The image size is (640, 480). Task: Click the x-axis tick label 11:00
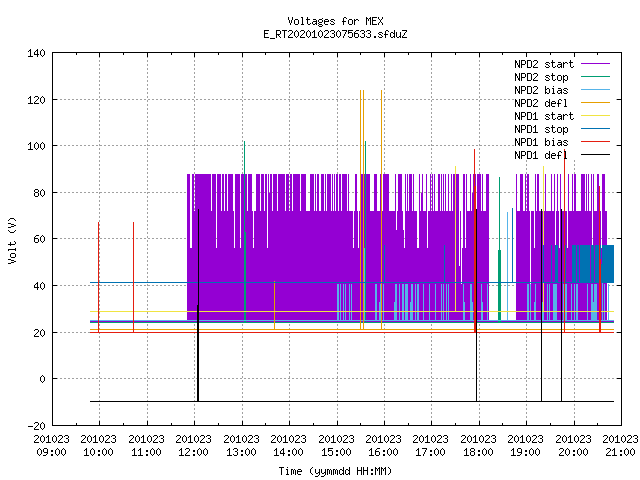[146, 452]
